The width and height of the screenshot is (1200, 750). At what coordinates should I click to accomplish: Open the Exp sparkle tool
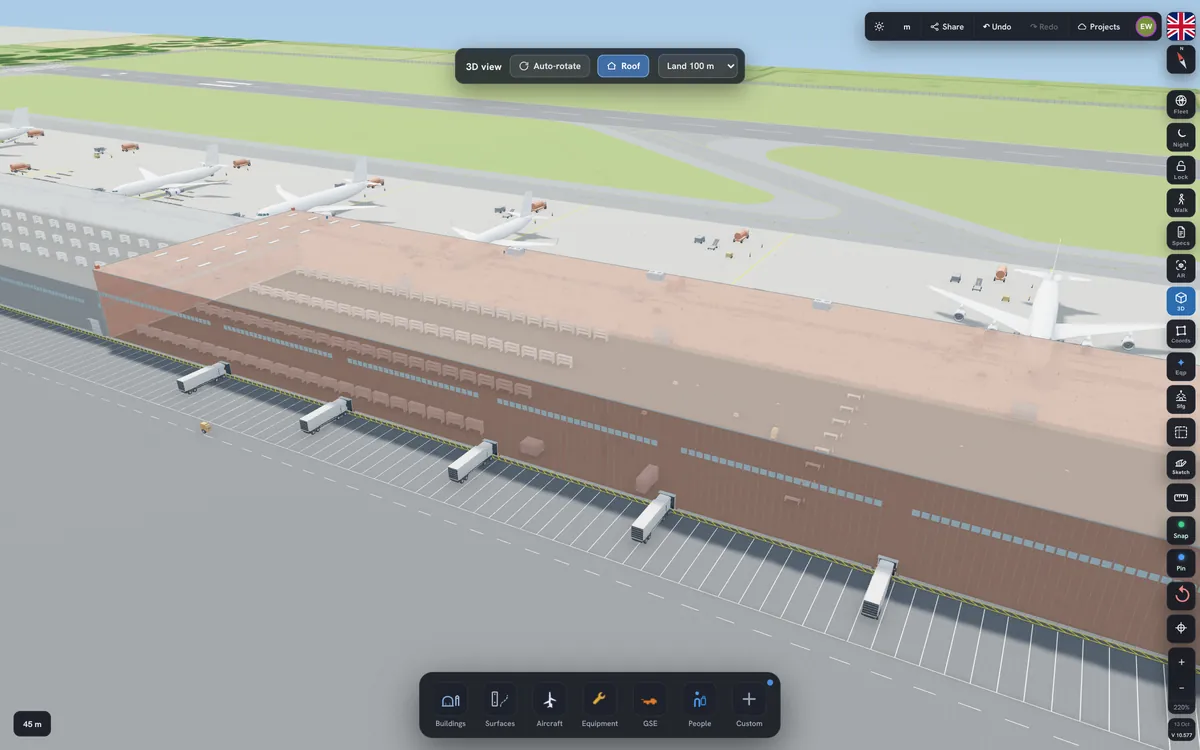pyautogui.click(x=1181, y=366)
